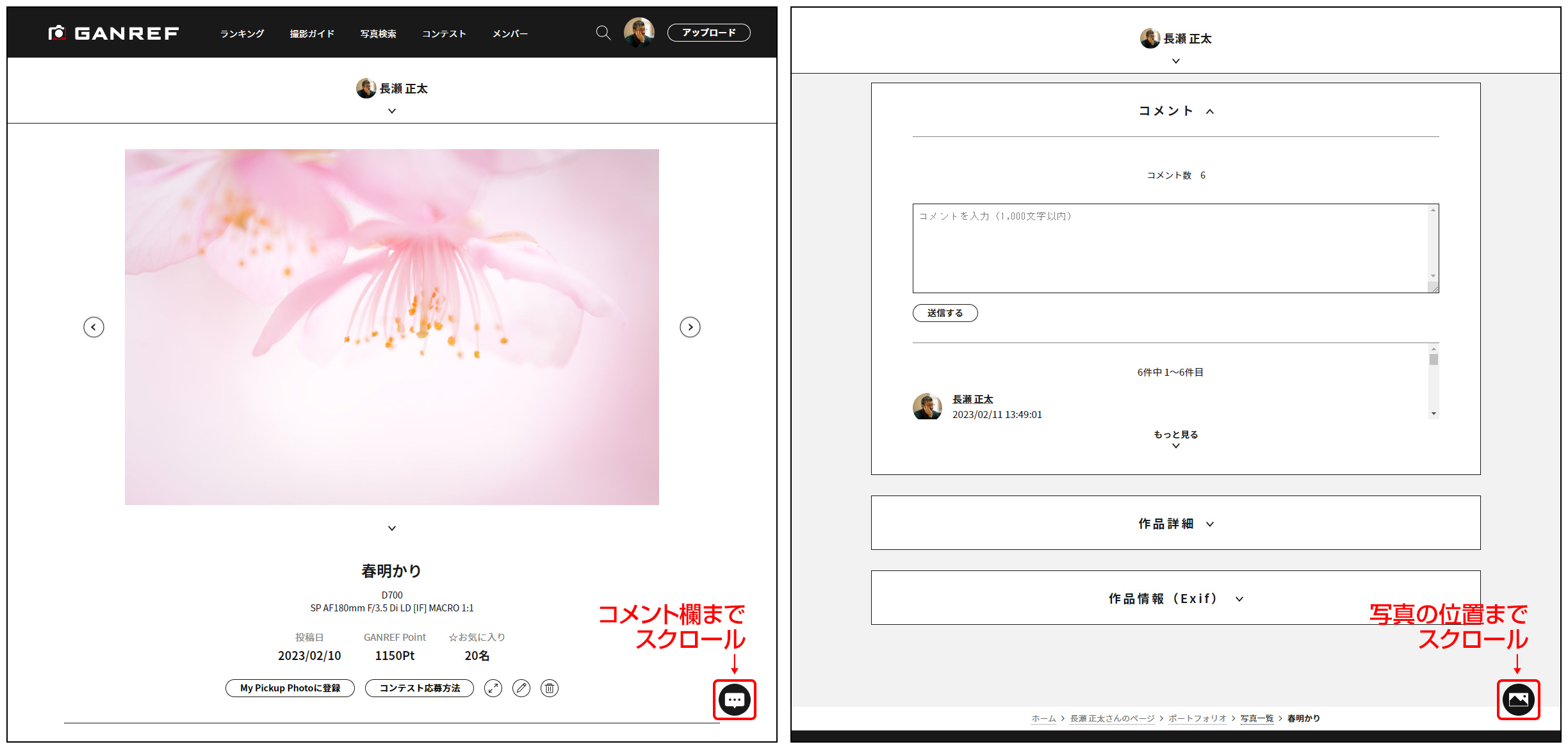
Task: Click 6件中 1～6件目 text
Action: (1170, 372)
